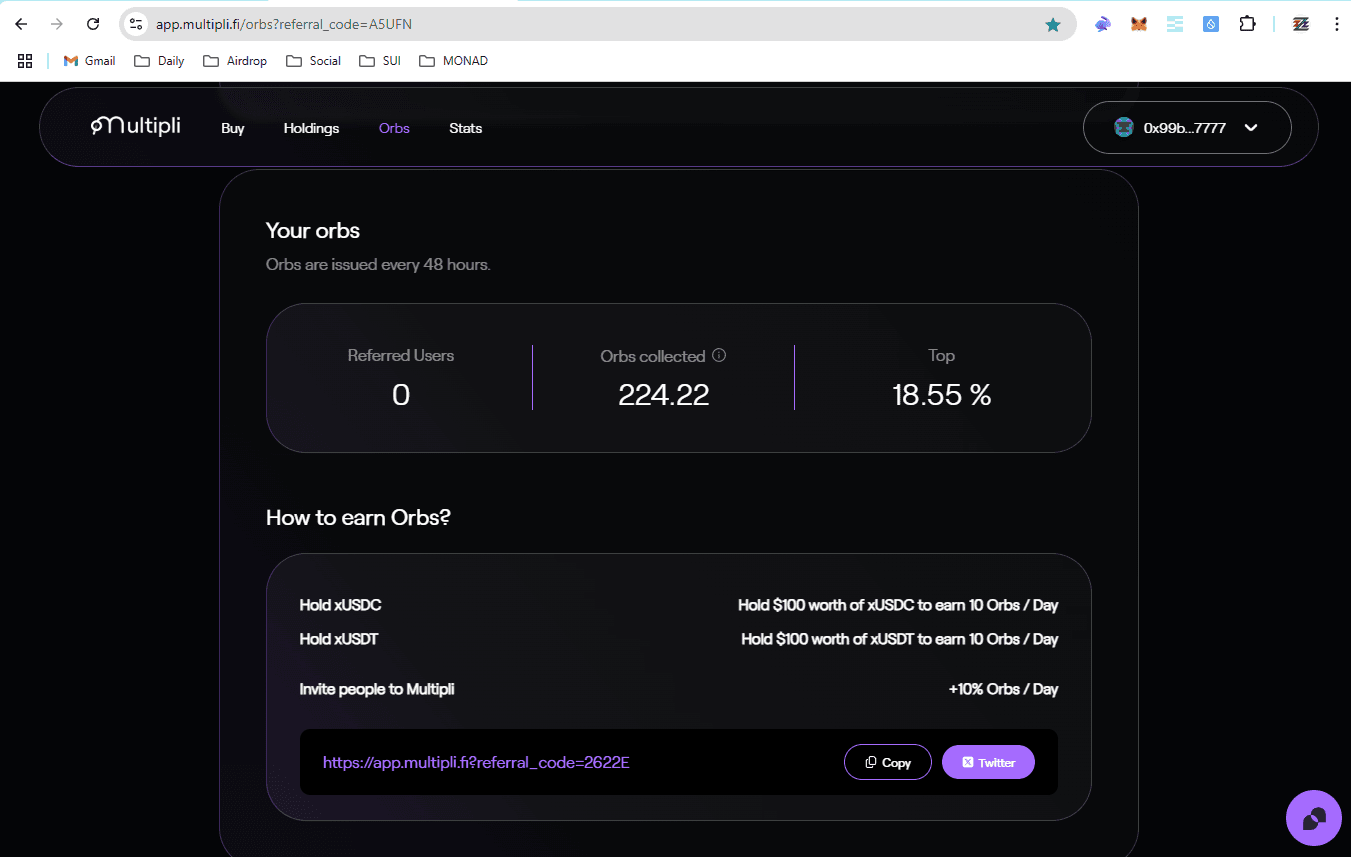The image size is (1351, 857).
Task: Open the chat support bubble
Action: pos(1313,818)
